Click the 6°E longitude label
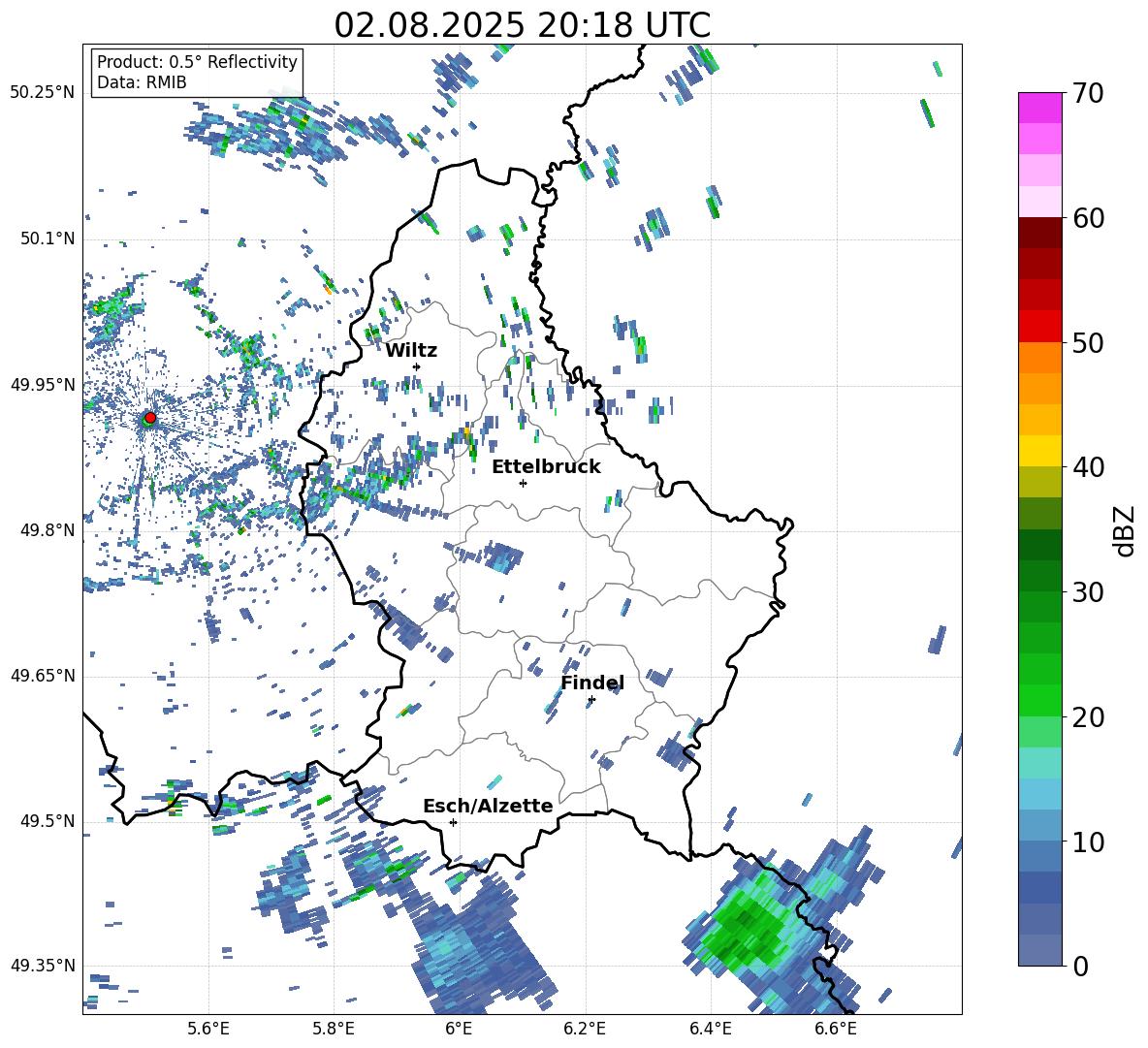Screen dimensions: 1148x1048 pos(459,1029)
